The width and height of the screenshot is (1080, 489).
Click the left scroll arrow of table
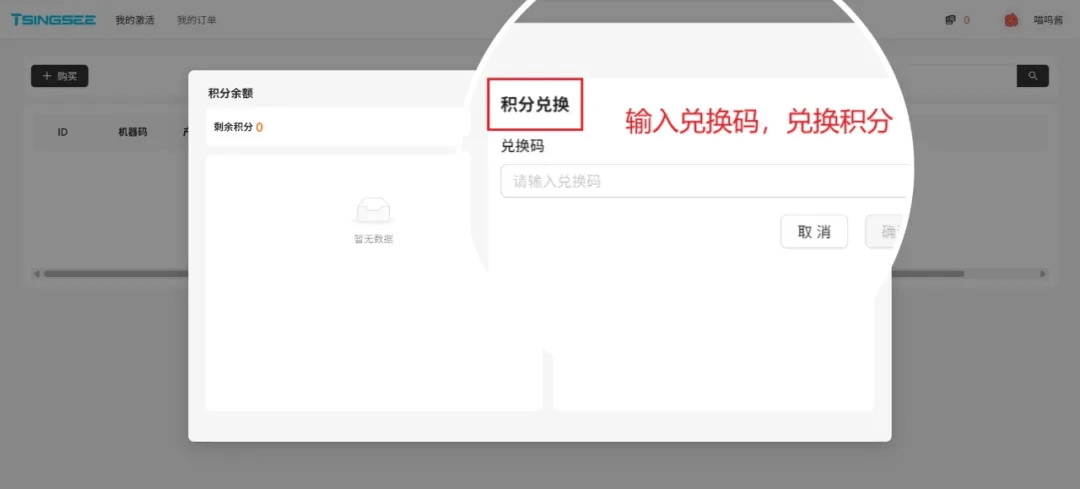pyautogui.click(x=36, y=273)
